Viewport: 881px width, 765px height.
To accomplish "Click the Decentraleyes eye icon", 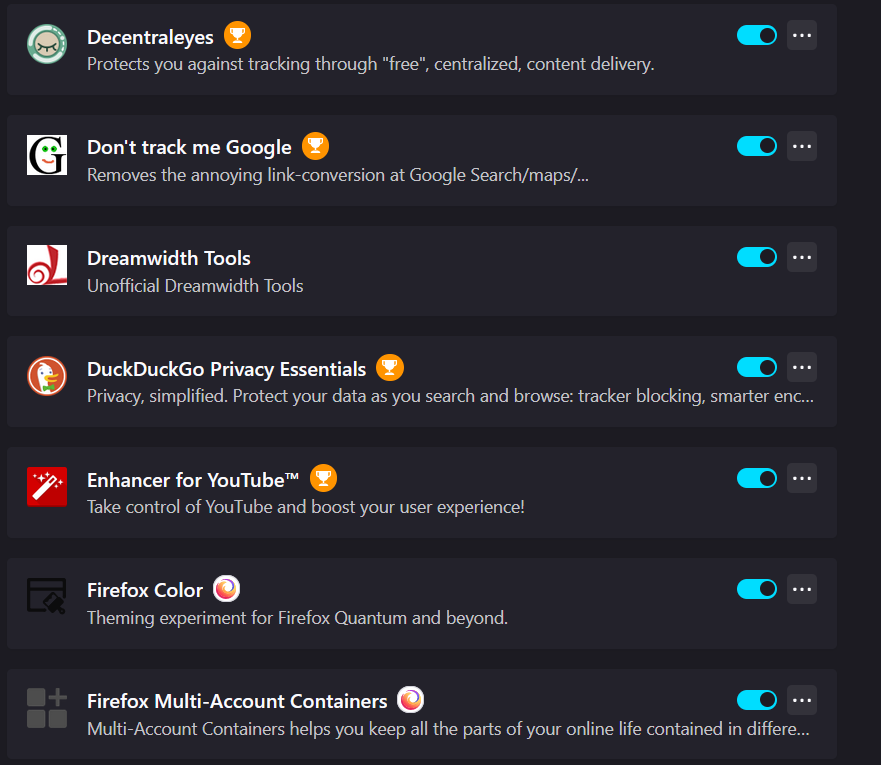I will pyautogui.click(x=47, y=44).
